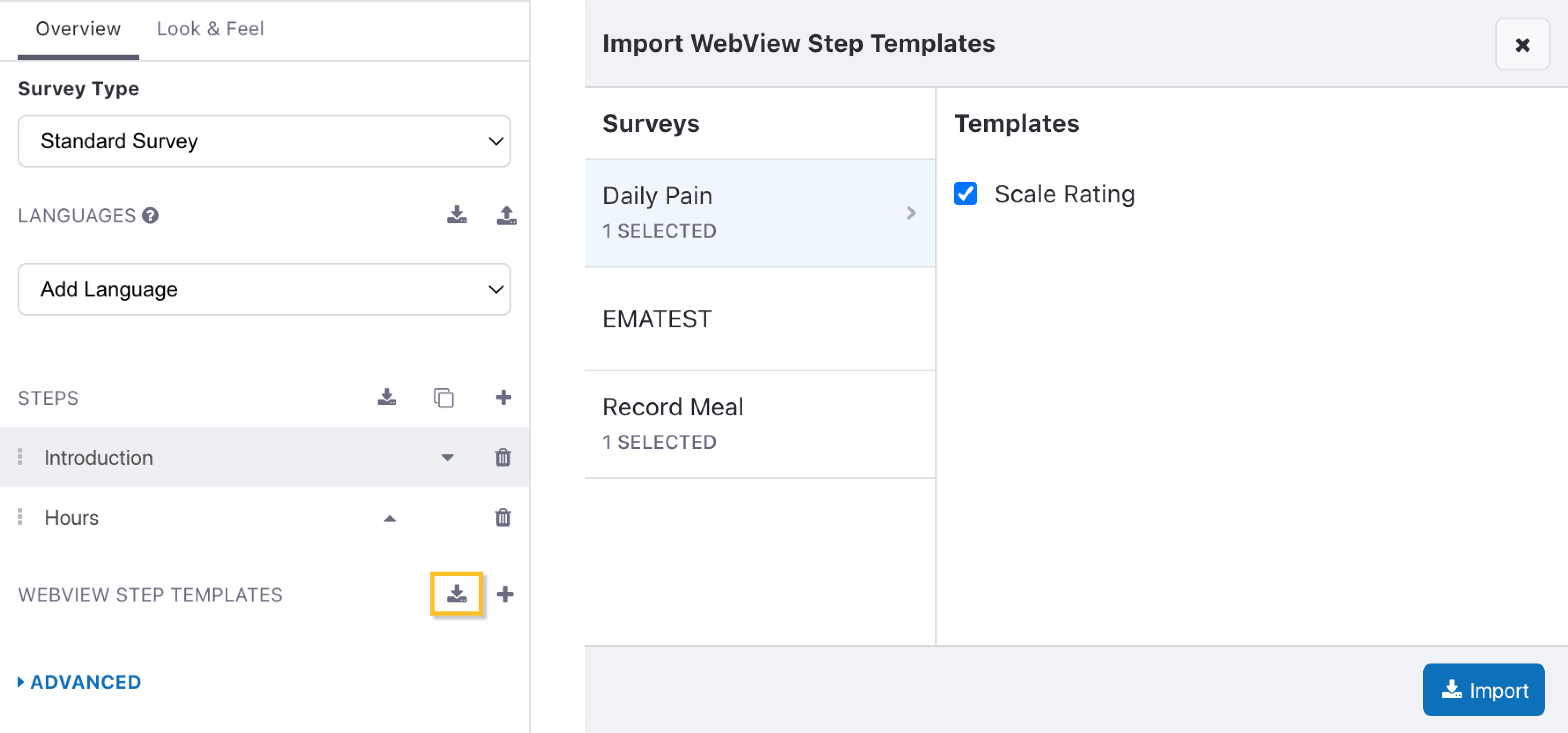Add a new WebView step template

505,594
